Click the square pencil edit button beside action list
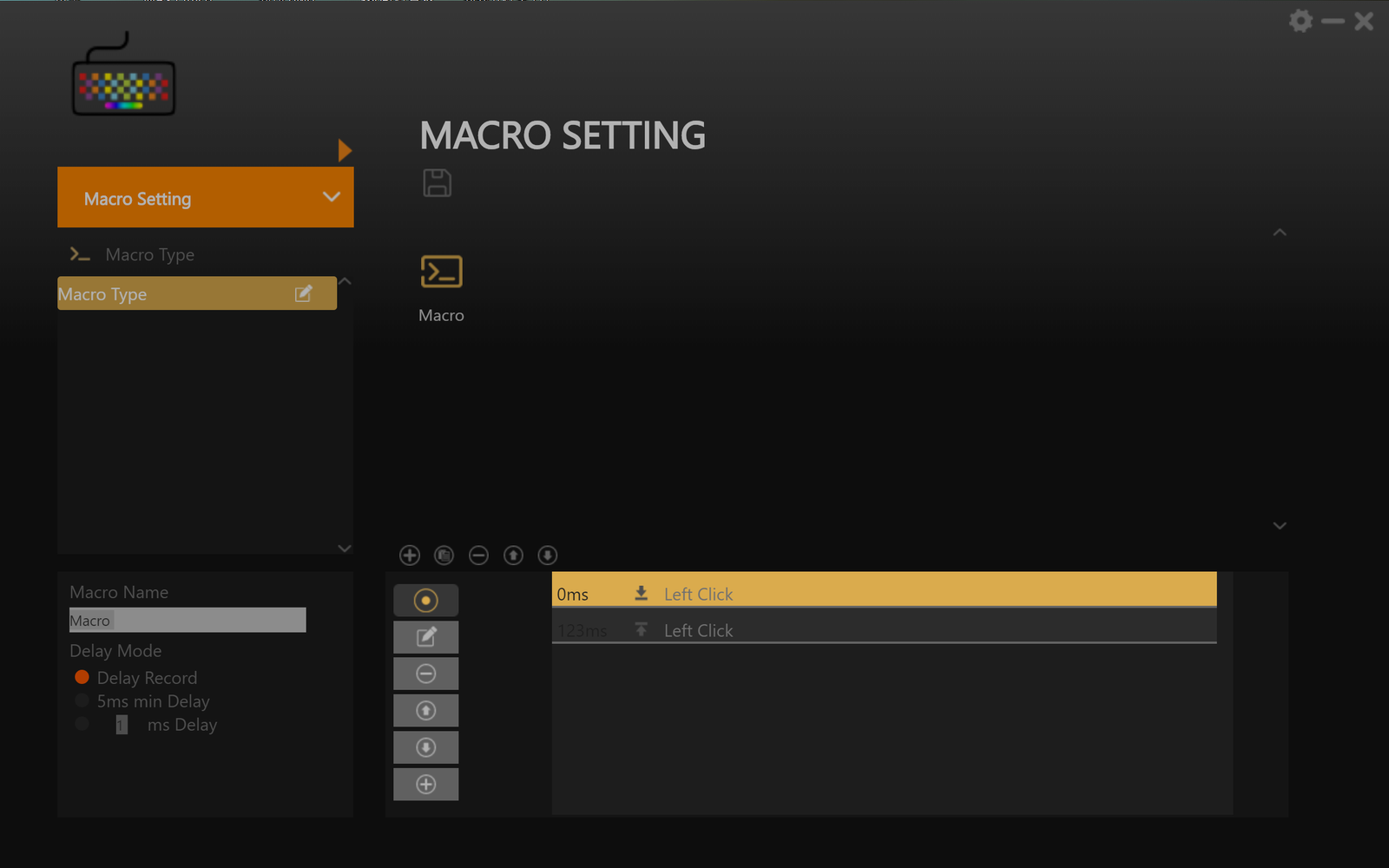 pyautogui.click(x=425, y=637)
